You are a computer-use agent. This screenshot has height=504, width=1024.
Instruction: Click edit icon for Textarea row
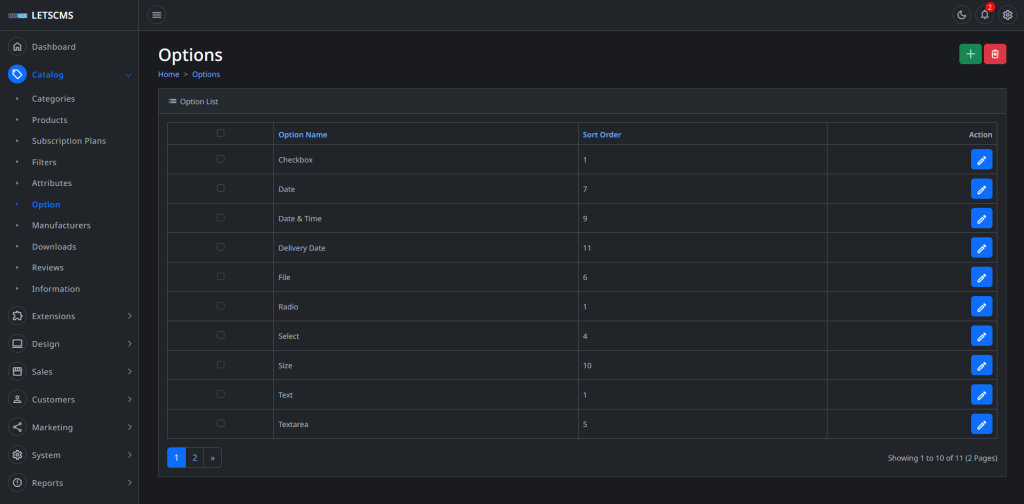[x=981, y=424]
